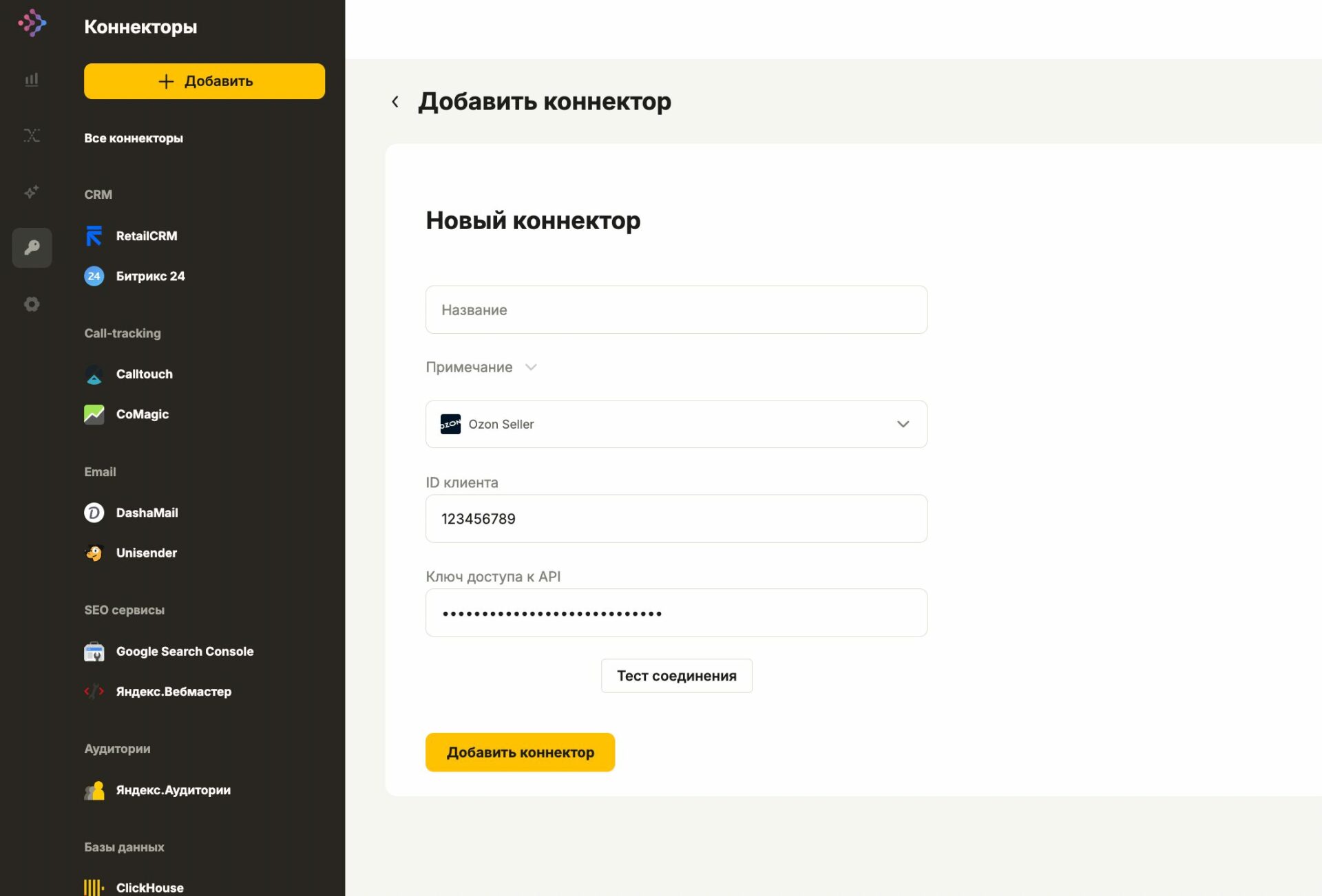Viewport: 1322px width, 896px height.
Task: Select the key connectors sidebar icon
Action: tap(32, 248)
